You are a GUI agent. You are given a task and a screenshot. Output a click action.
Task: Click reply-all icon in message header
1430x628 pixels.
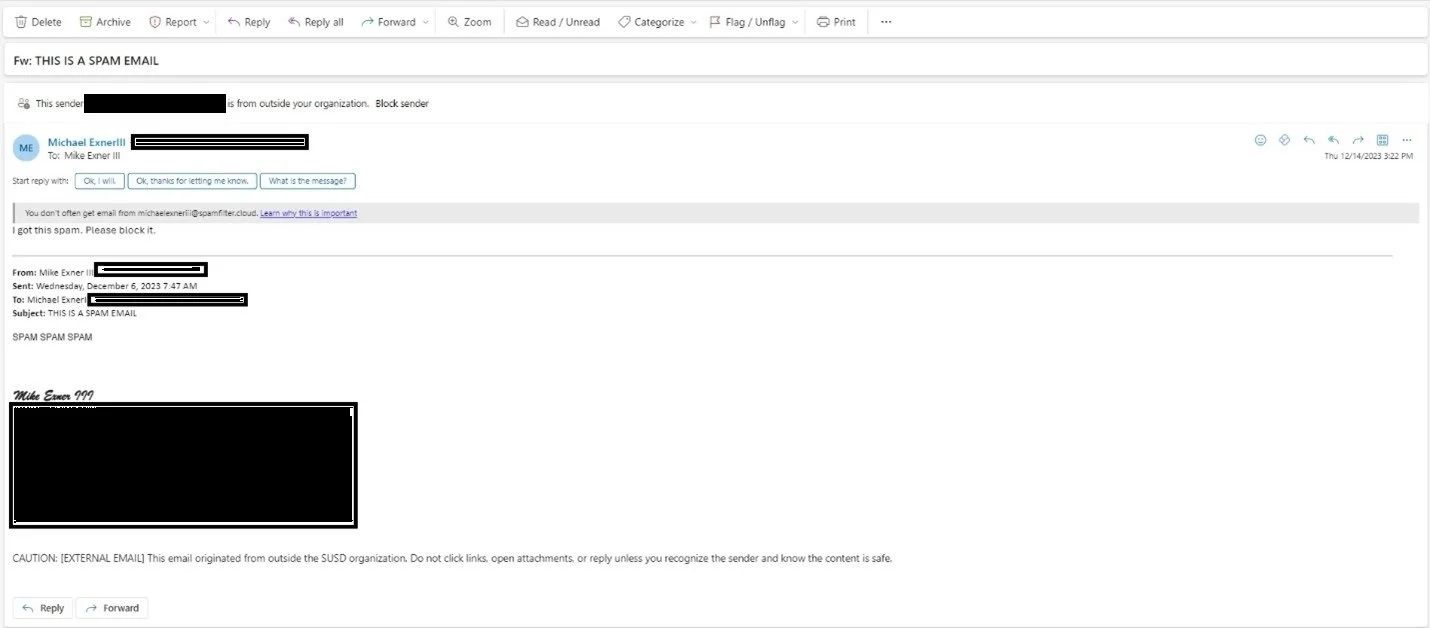pyautogui.click(x=1333, y=140)
